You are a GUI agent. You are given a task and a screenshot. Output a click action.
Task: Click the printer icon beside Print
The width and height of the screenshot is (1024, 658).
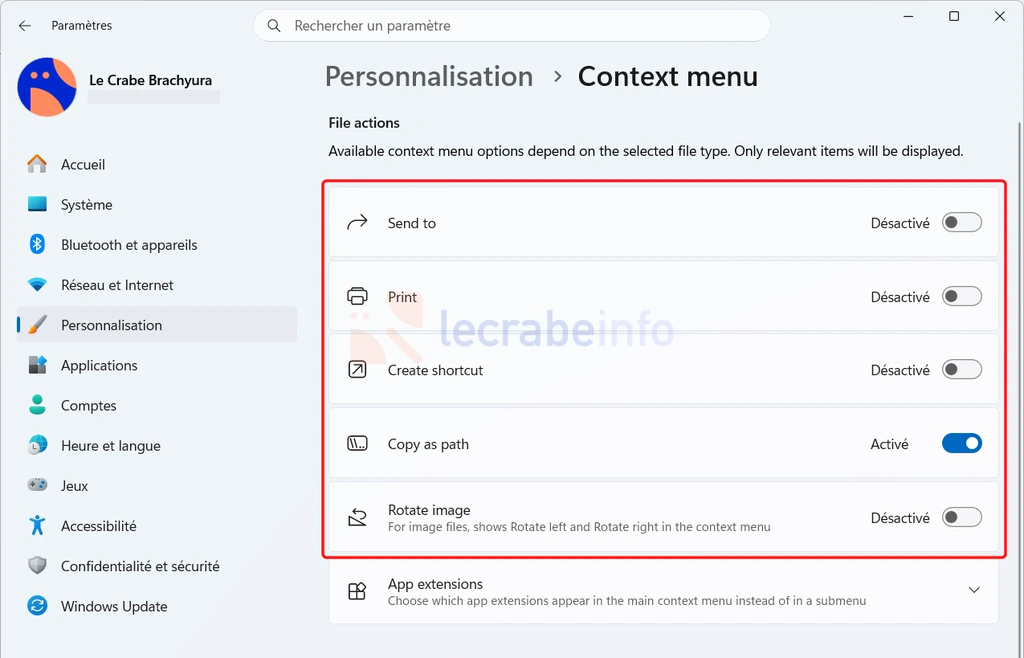[x=357, y=296]
